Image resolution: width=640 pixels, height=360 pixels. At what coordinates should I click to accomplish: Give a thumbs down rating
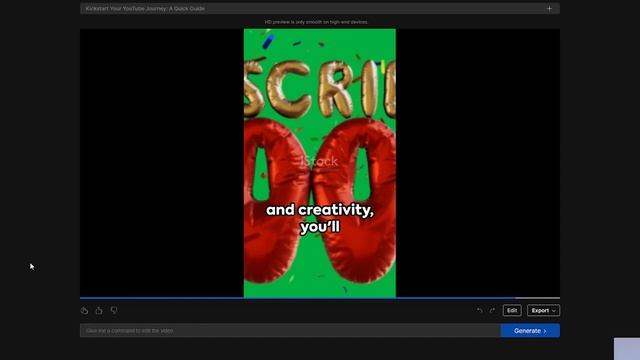point(114,311)
